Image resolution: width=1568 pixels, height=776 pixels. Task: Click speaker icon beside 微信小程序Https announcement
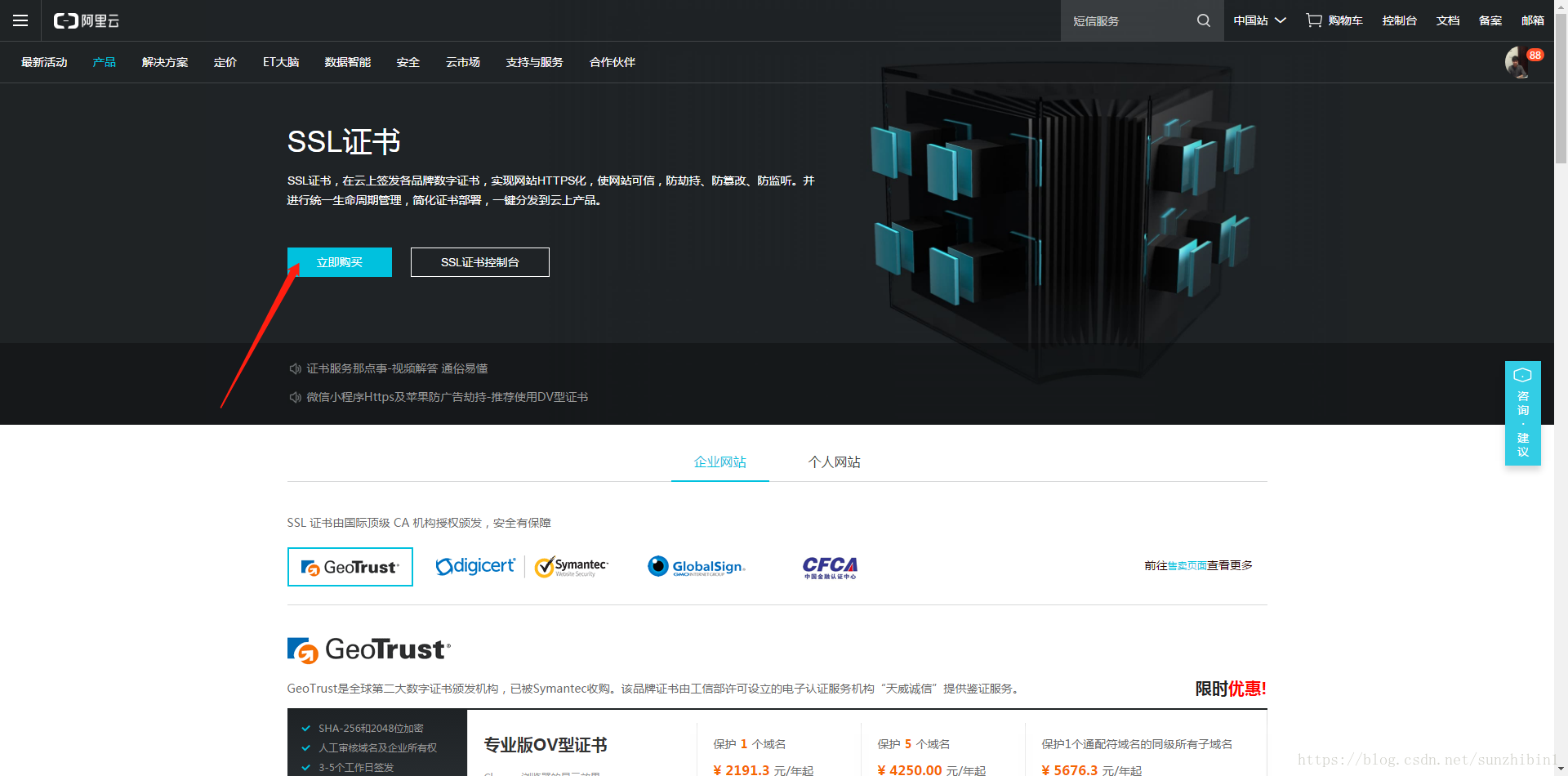click(296, 397)
